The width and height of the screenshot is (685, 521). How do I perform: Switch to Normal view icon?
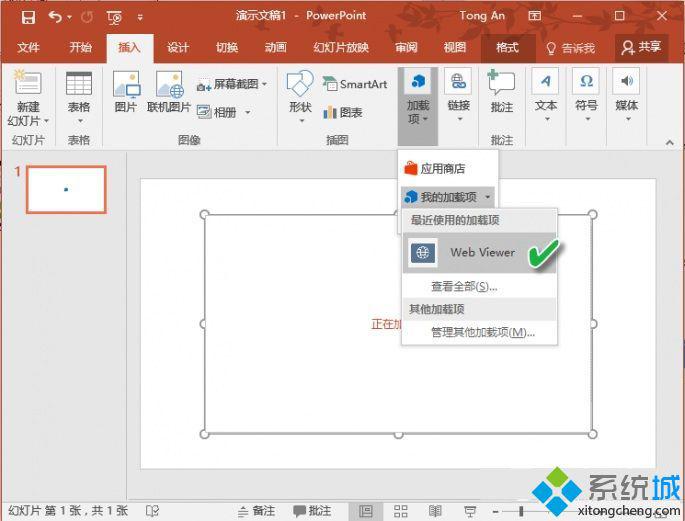tap(366, 511)
